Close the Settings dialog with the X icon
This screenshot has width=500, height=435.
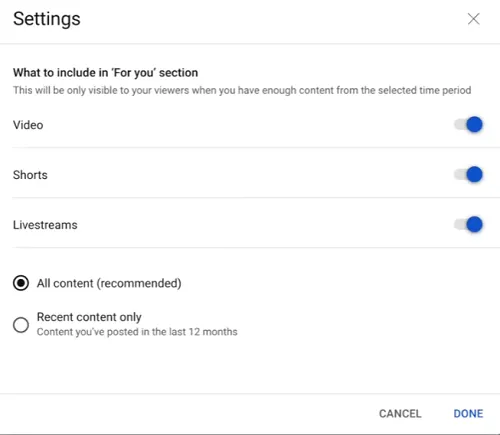(x=473, y=19)
